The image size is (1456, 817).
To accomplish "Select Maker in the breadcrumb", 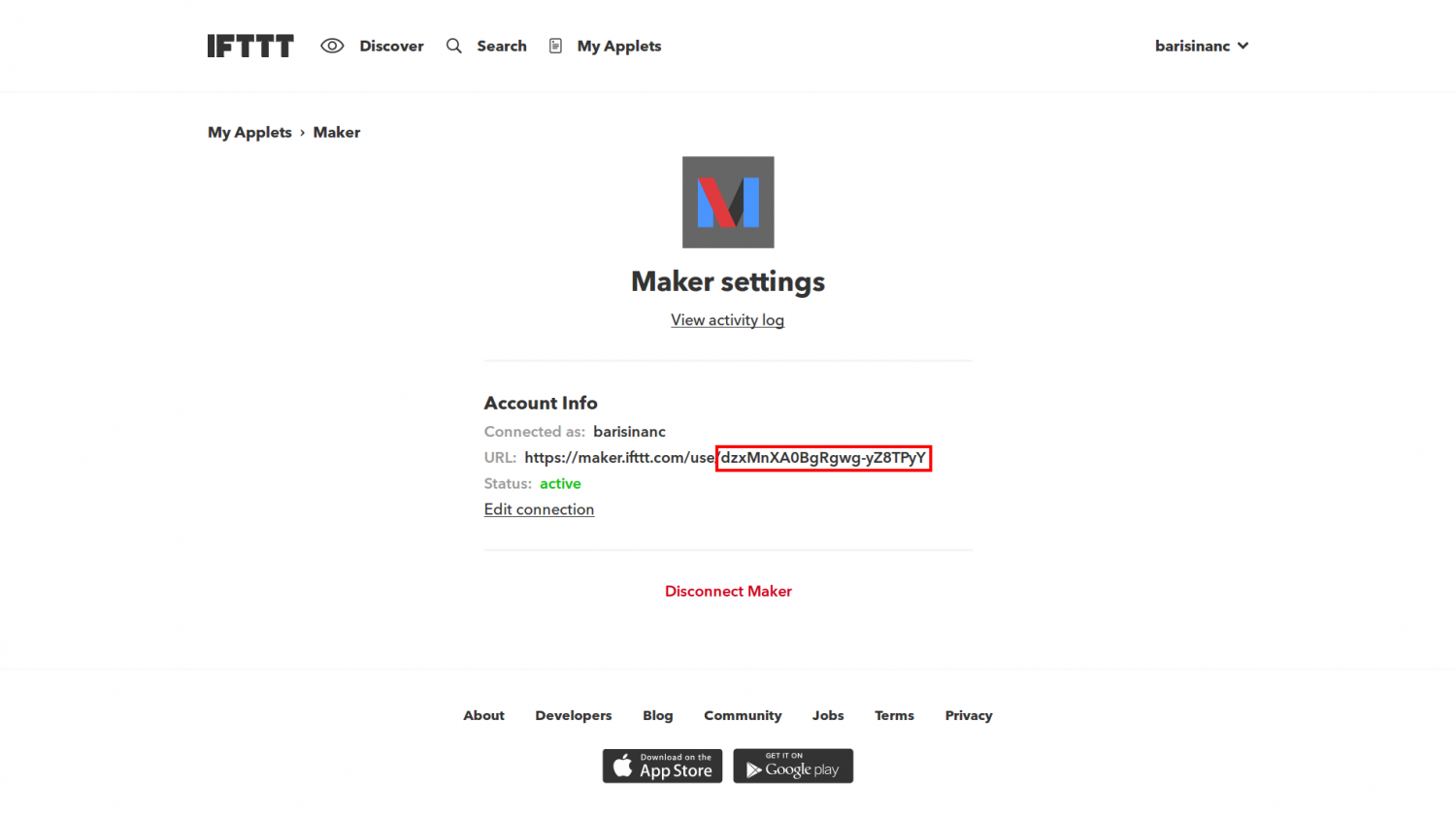I will coord(336,131).
